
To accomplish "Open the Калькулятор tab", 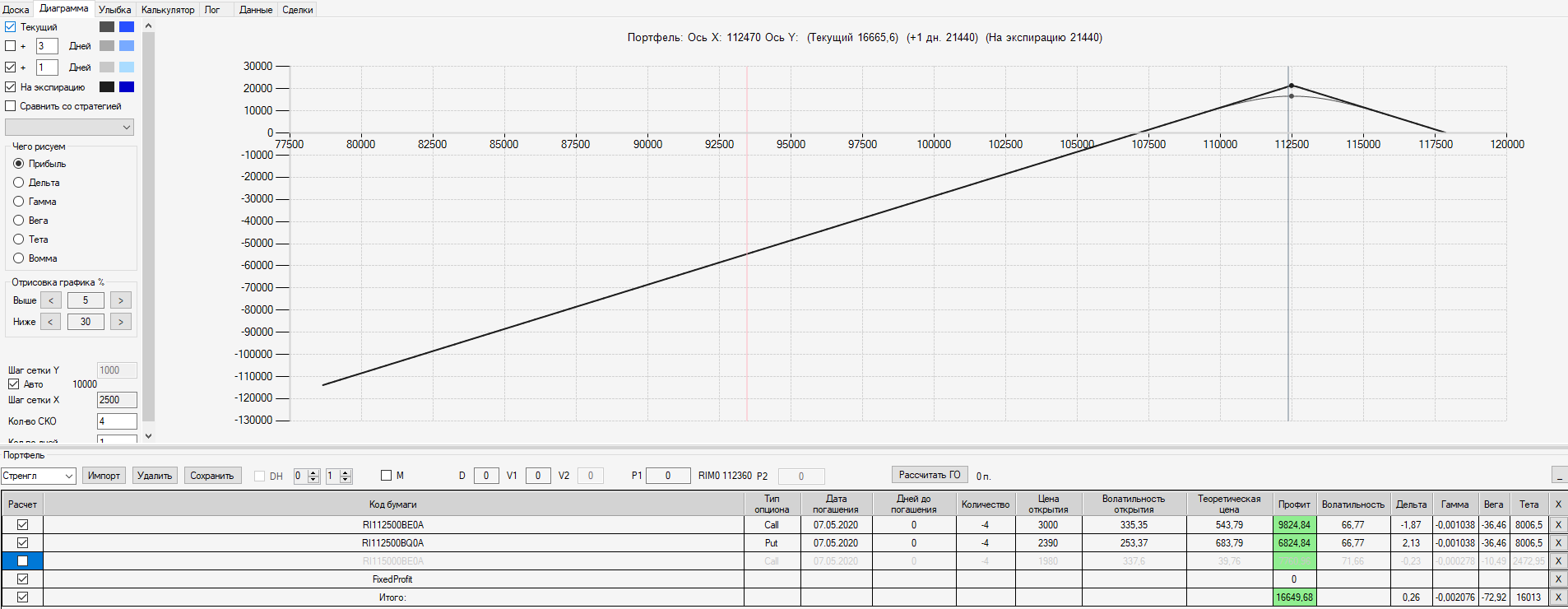I will (x=168, y=10).
